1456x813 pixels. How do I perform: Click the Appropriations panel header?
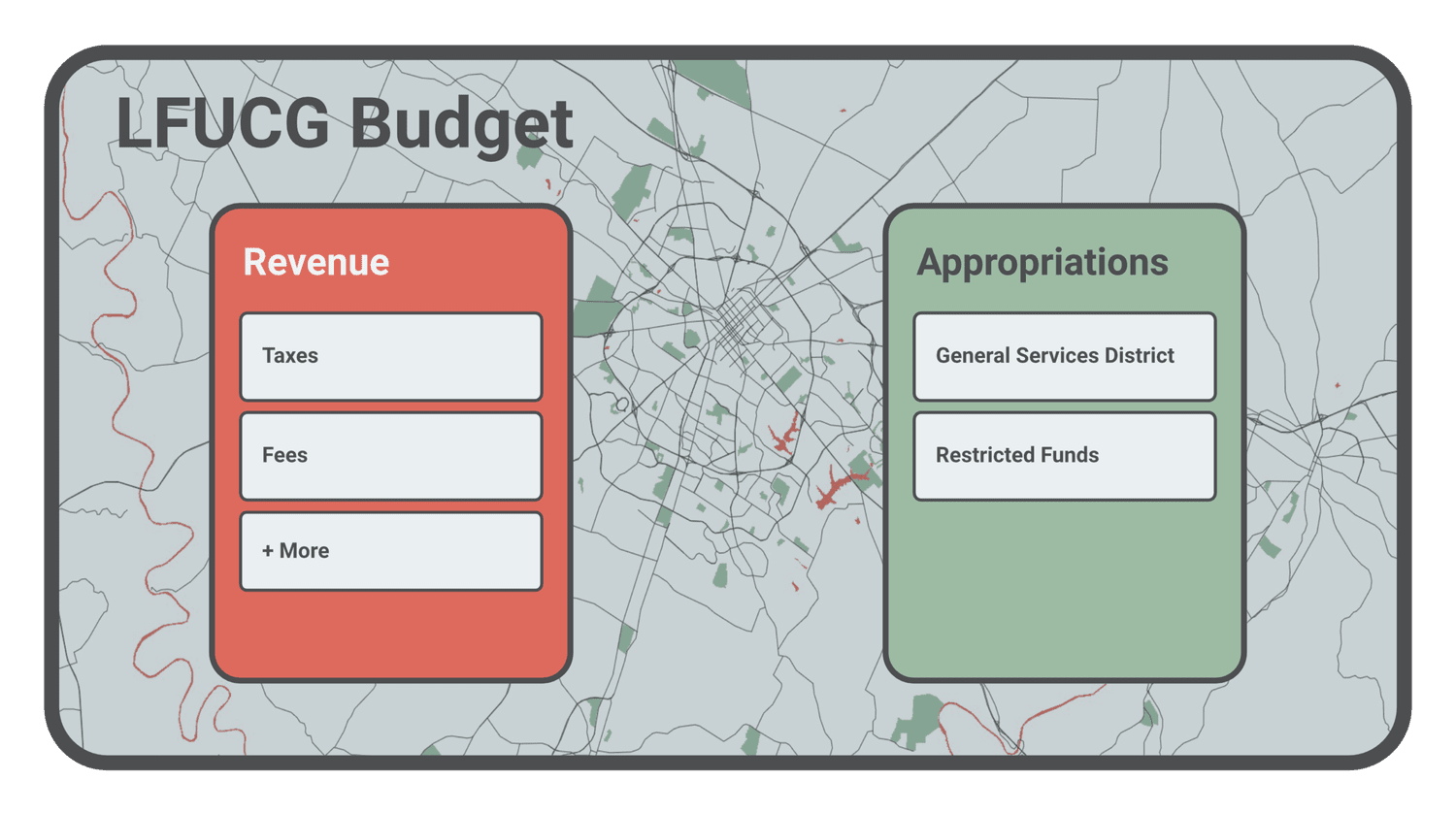[1043, 261]
